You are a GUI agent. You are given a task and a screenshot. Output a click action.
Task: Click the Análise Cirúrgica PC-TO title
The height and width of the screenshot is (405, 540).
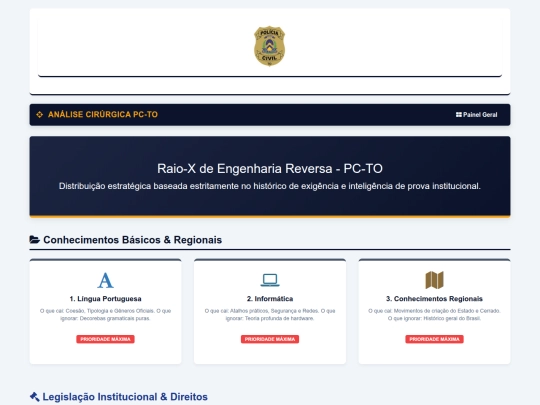[x=103, y=115]
